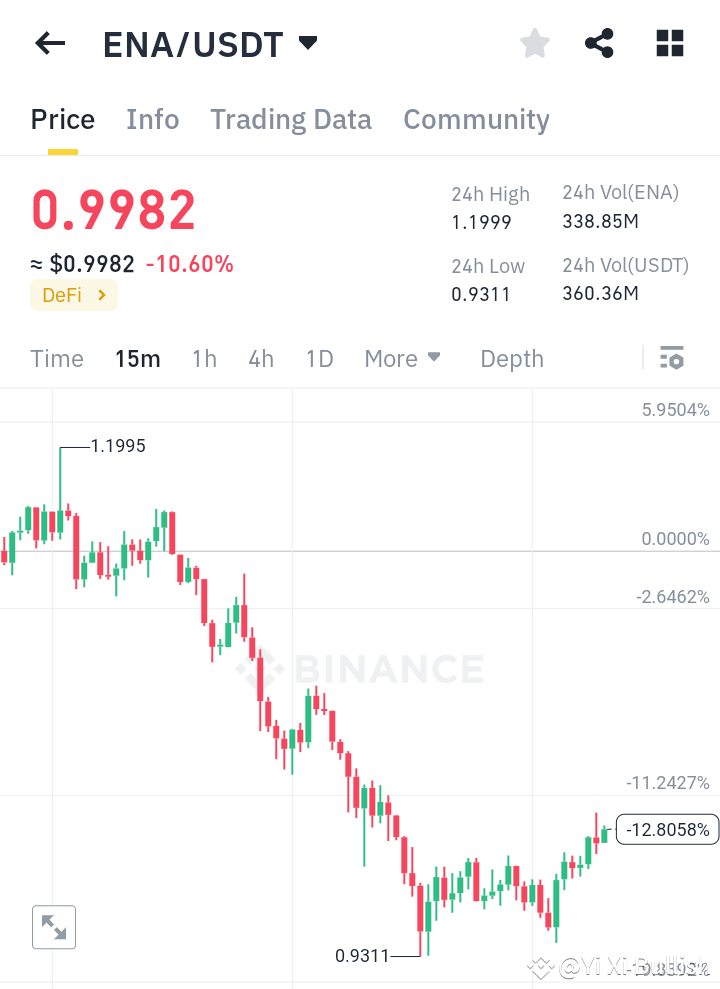
Task: Select the -12.8058% price change label
Action: click(x=667, y=830)
